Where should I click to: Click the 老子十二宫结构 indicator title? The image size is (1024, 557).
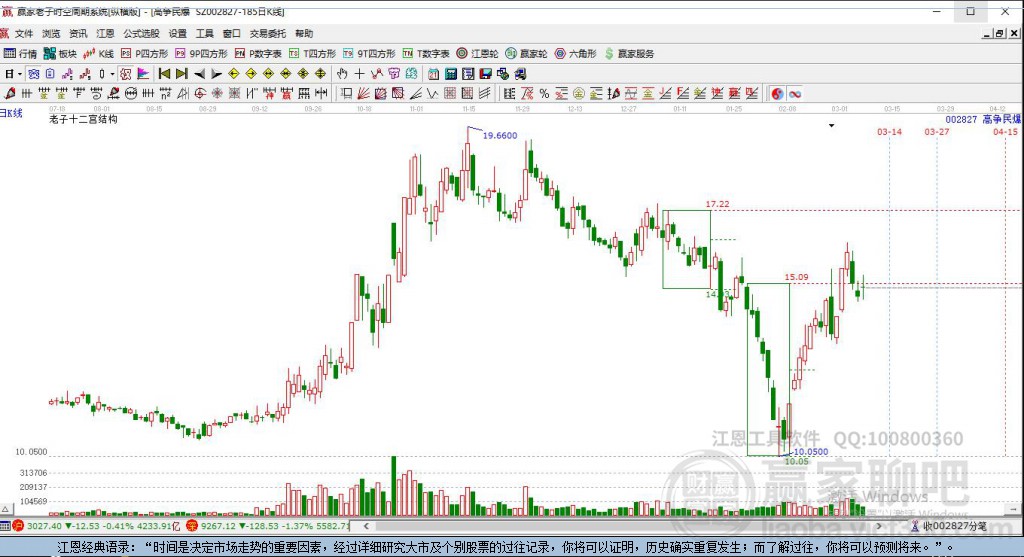click(83, 119)
